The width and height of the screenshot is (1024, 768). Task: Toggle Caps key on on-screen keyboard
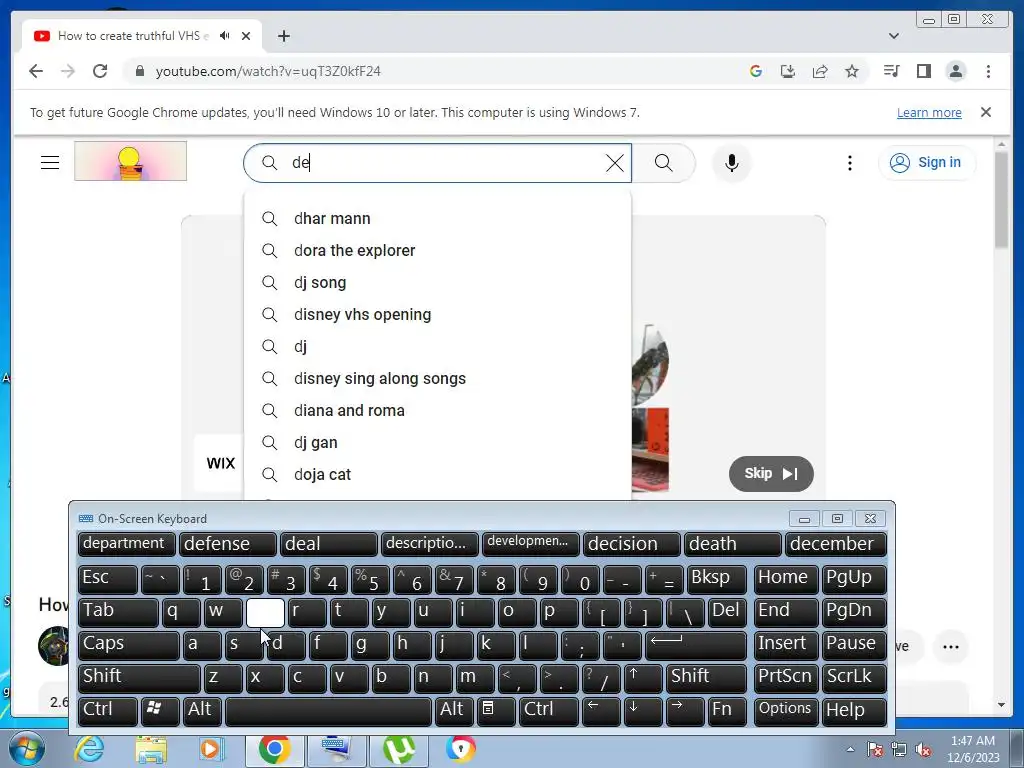click(128, 644)
